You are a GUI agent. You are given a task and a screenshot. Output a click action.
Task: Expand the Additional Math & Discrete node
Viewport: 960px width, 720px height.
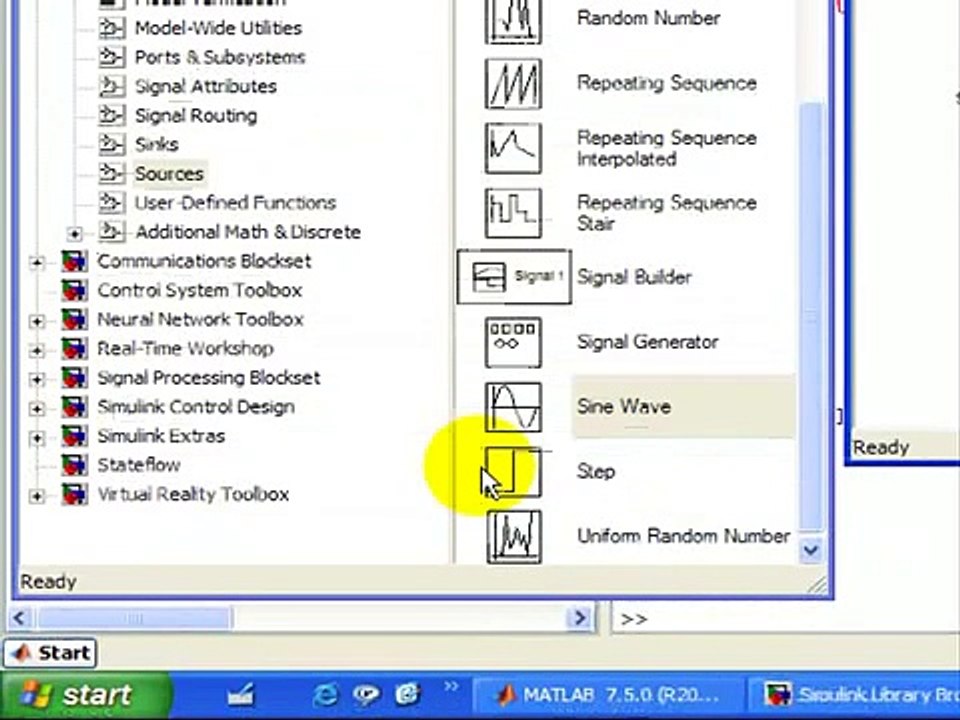(74, 234)
